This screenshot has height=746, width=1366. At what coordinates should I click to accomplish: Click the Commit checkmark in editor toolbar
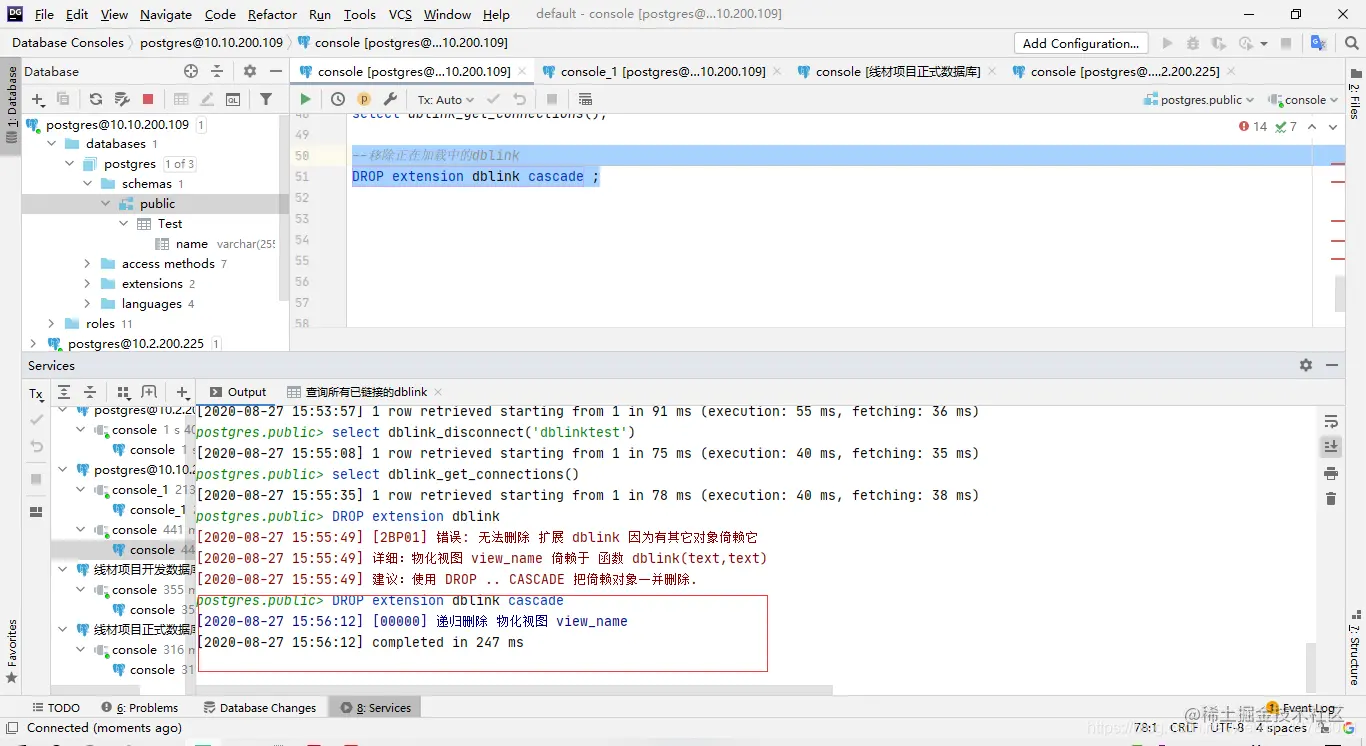click(x=493, y=99)
